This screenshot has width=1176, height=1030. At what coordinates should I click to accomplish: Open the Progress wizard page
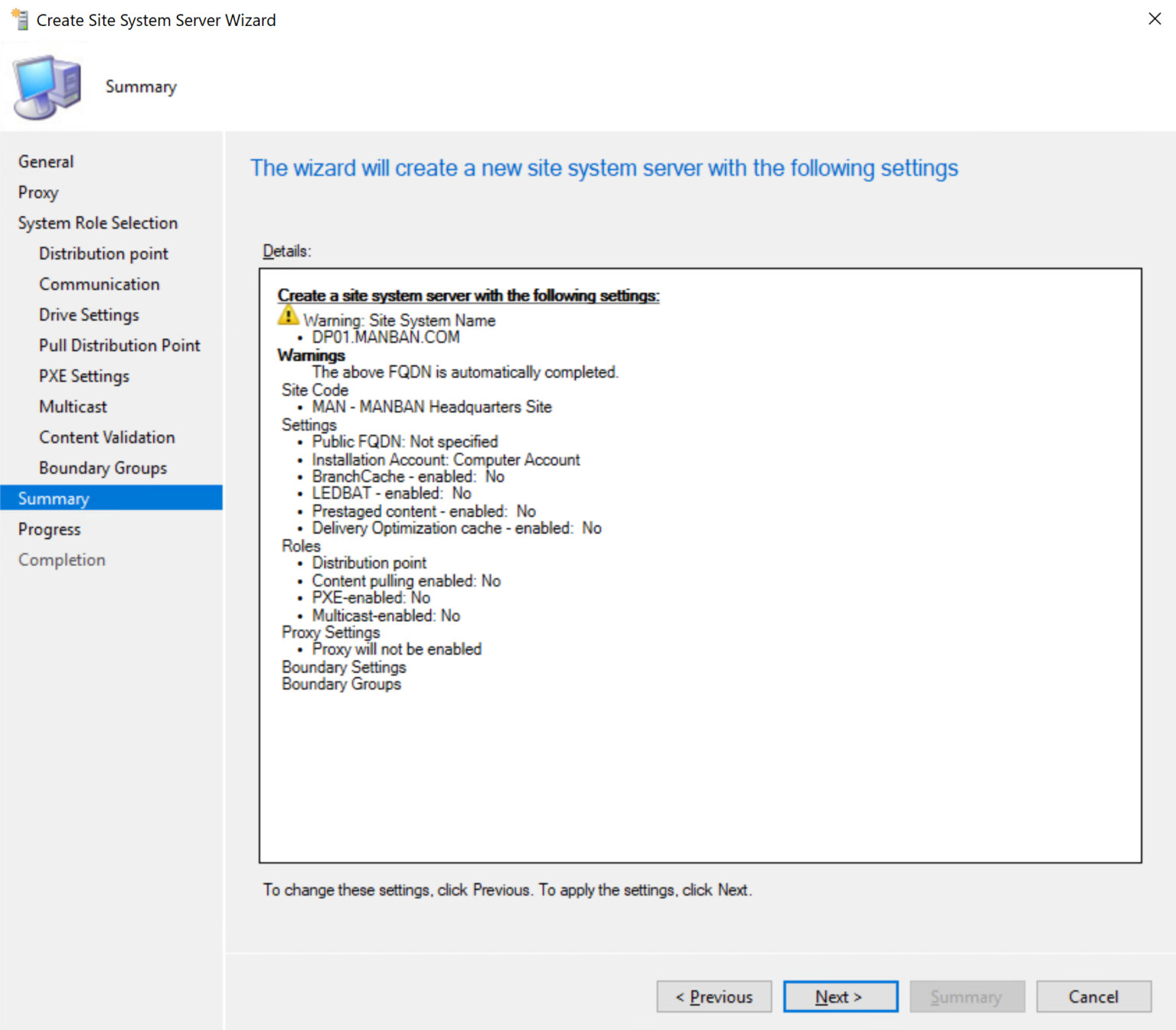(49, 528)
